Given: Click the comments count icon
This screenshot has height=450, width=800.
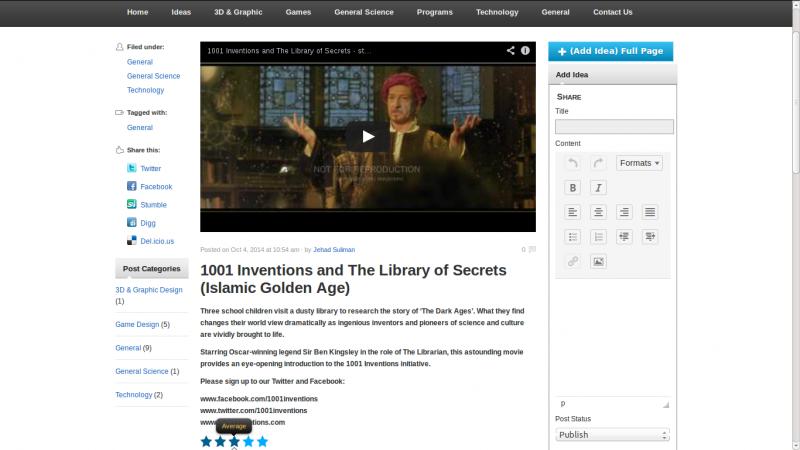Looking at the screenshot, I should point(532,249).
